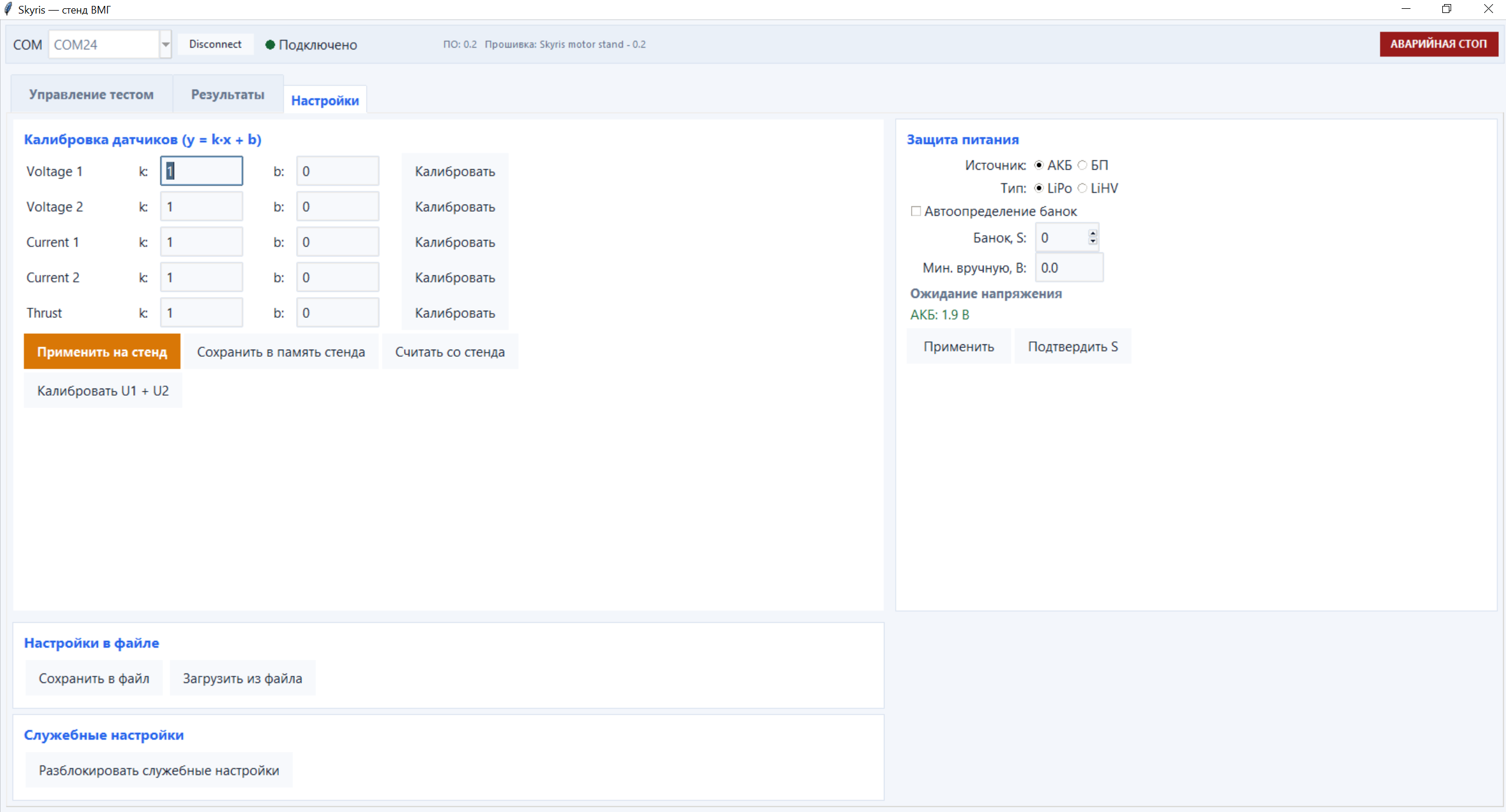Open the Результаты tab
The height and width of the screenshot is (812, 1506).
(x=228, y=94)
